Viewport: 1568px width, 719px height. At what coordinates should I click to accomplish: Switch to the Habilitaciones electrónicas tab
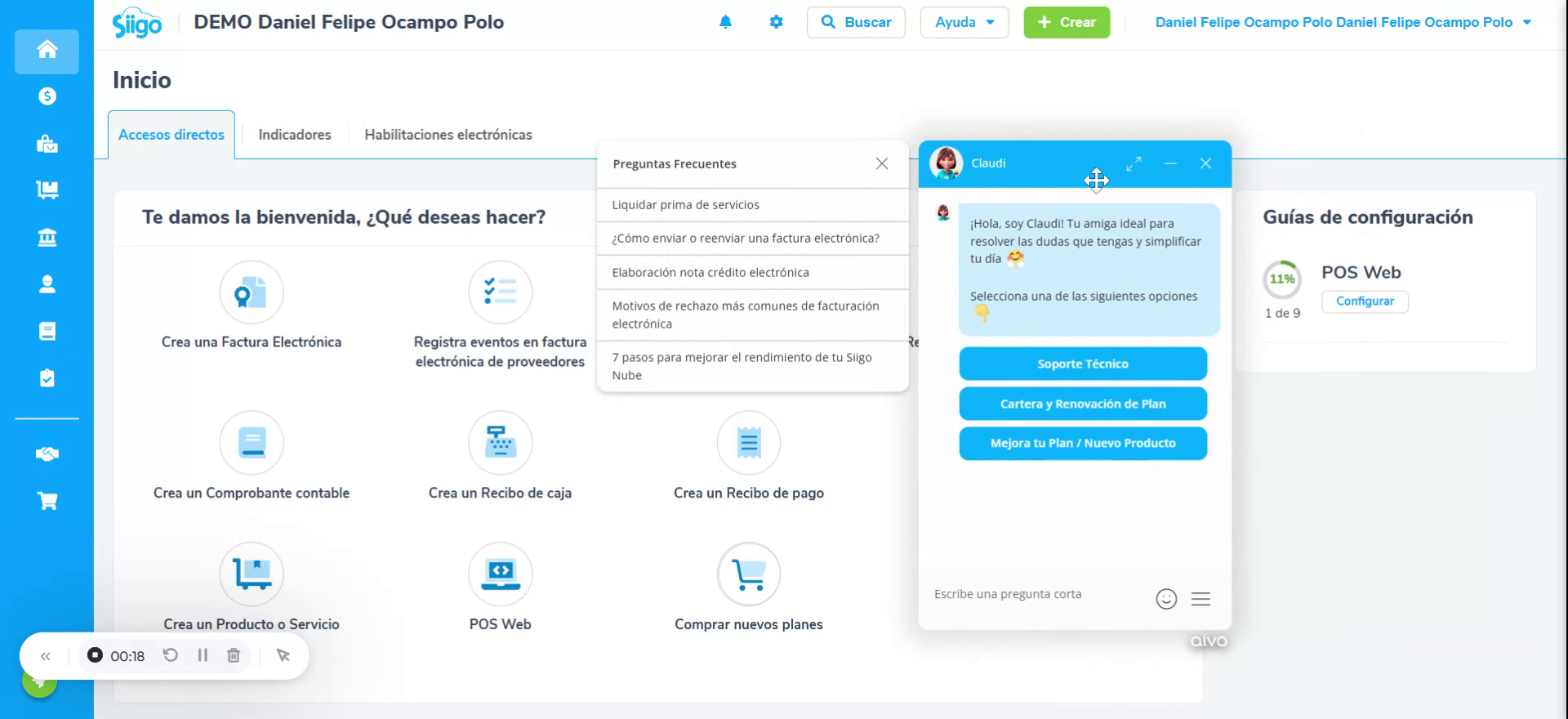448,135
